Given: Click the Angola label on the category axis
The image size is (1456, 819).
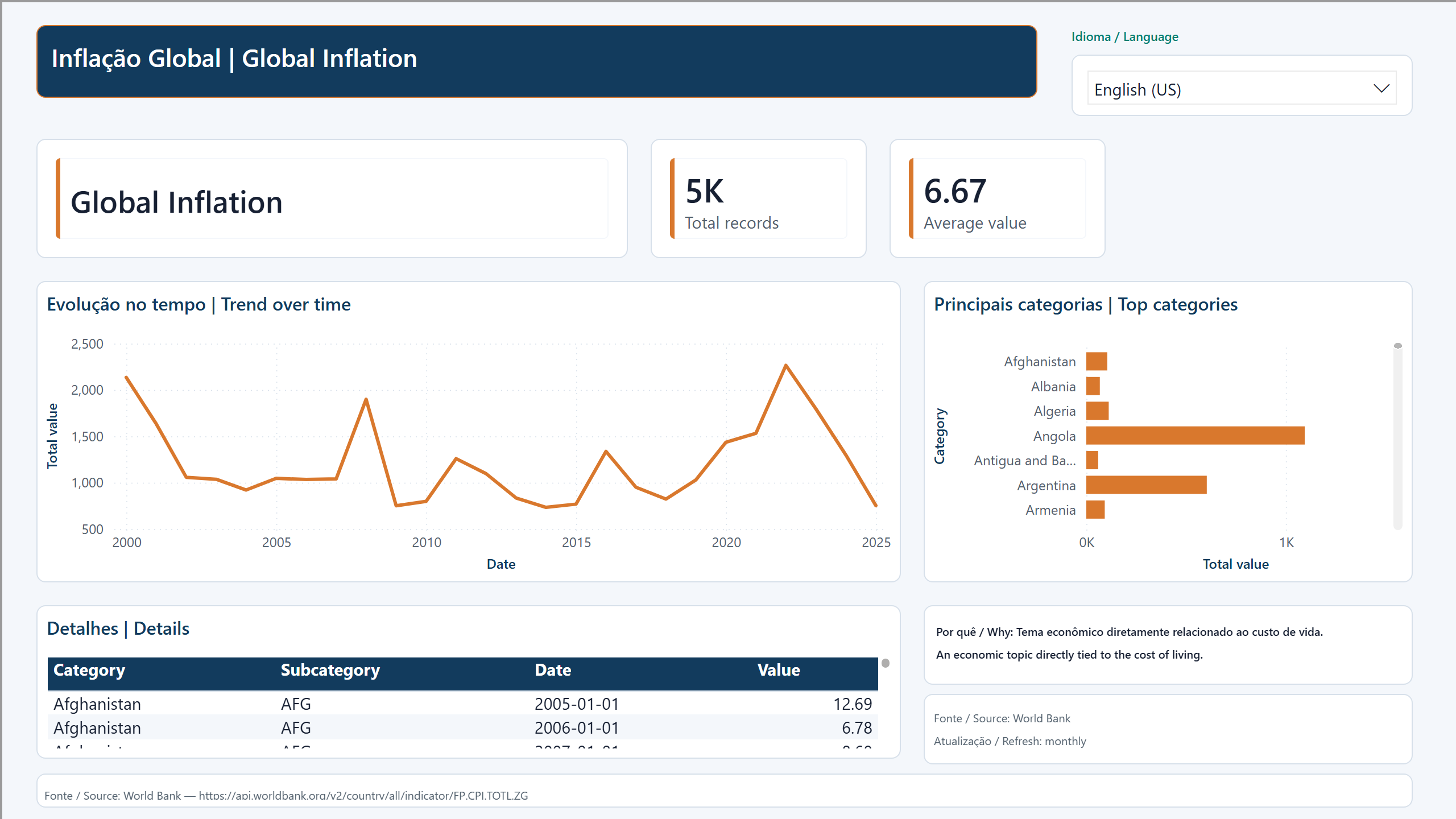Looking at the screenshot, I should pyautogui.click(x=1054, y=436).
